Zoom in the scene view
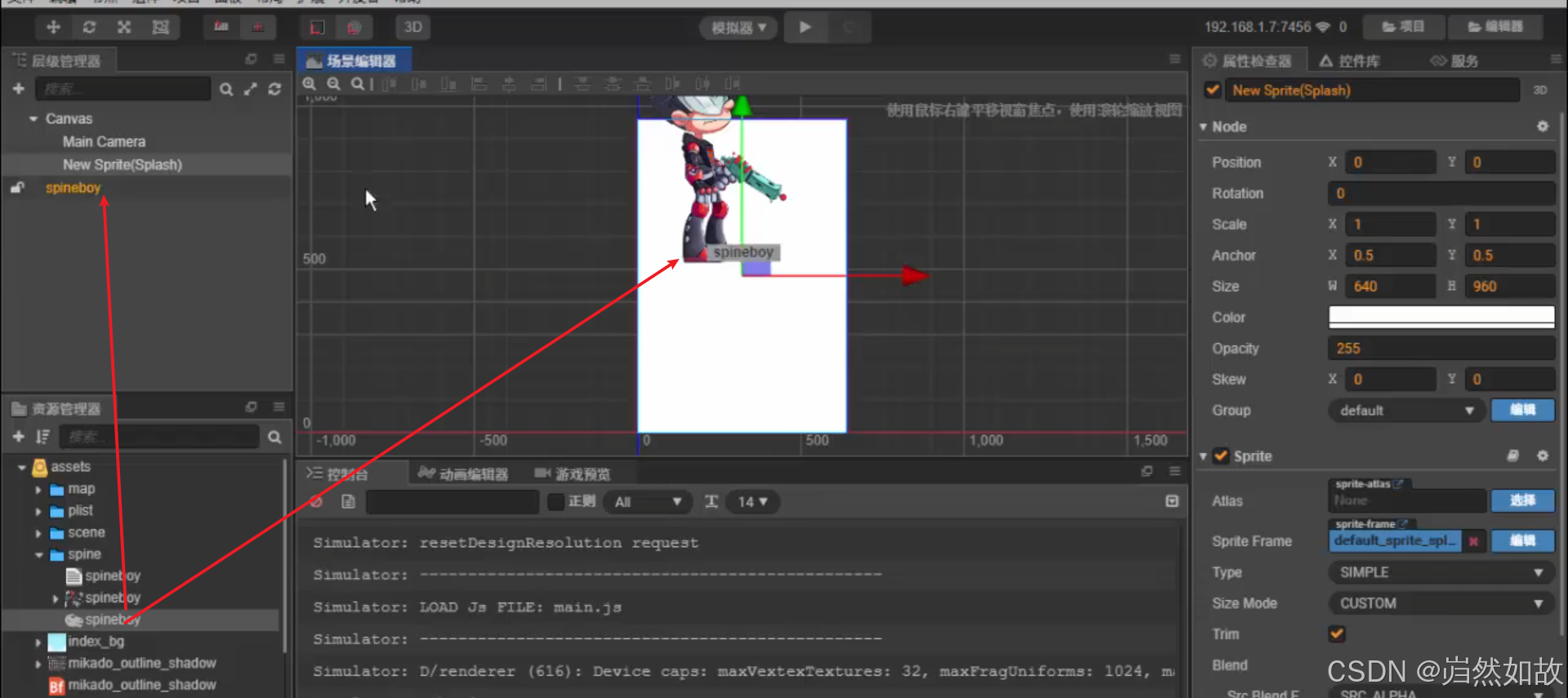 [x=310, y=83]
